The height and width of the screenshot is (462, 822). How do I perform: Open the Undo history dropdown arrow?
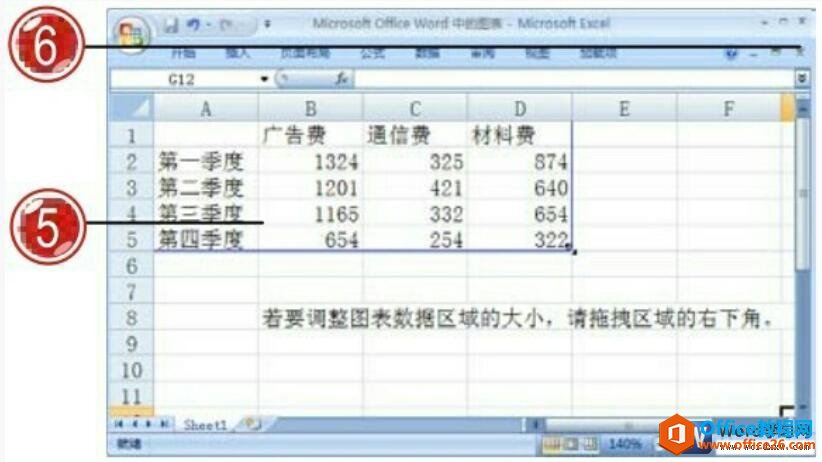[x=208, y=25]
